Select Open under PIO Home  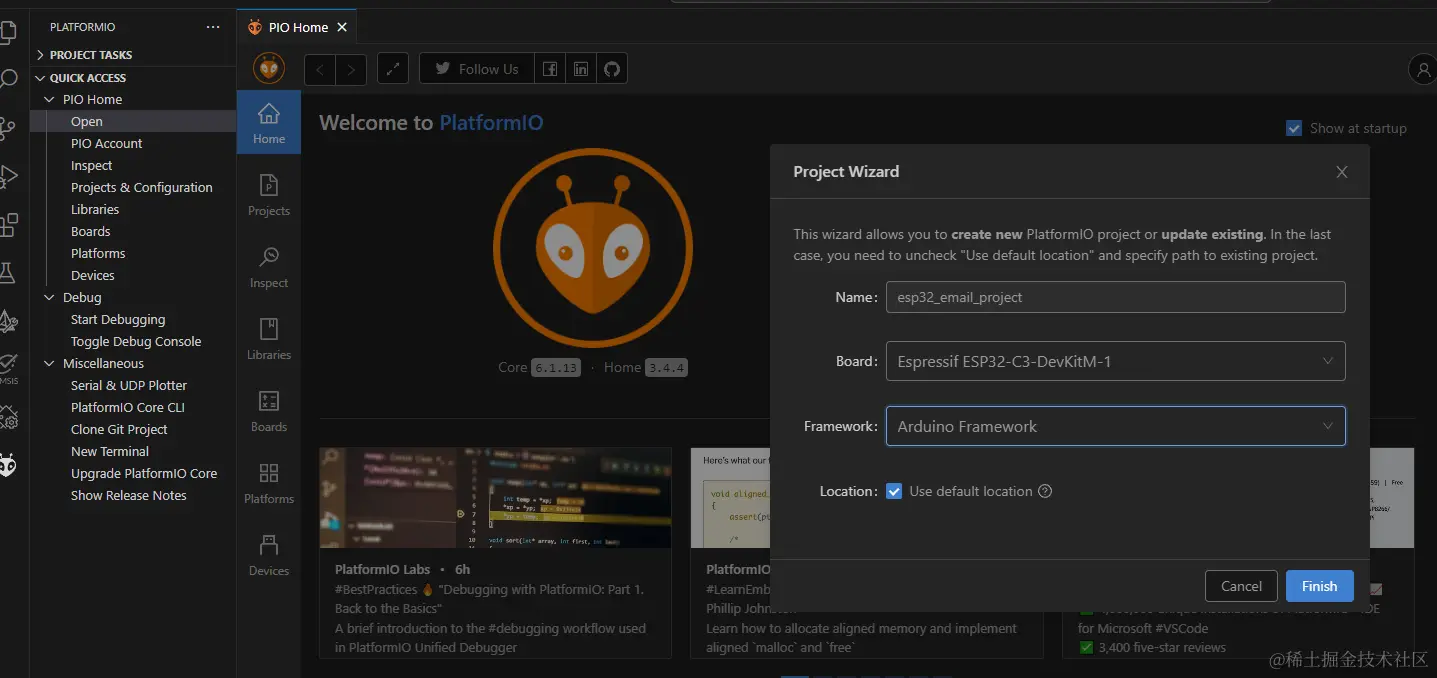(133, 121)
